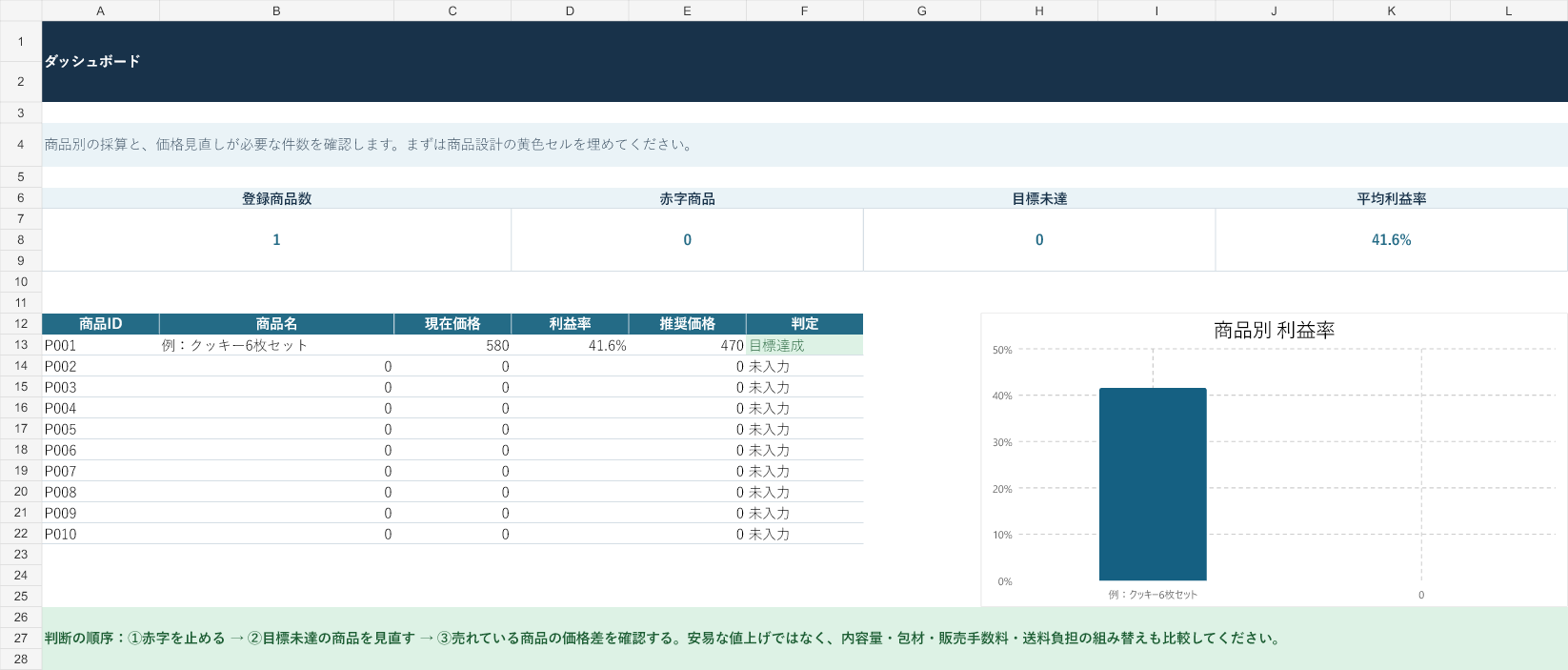Viewport: 1568px width, 670px height.
Task: Select the 41.6% cell in P001 row
Action: (570, 345)
